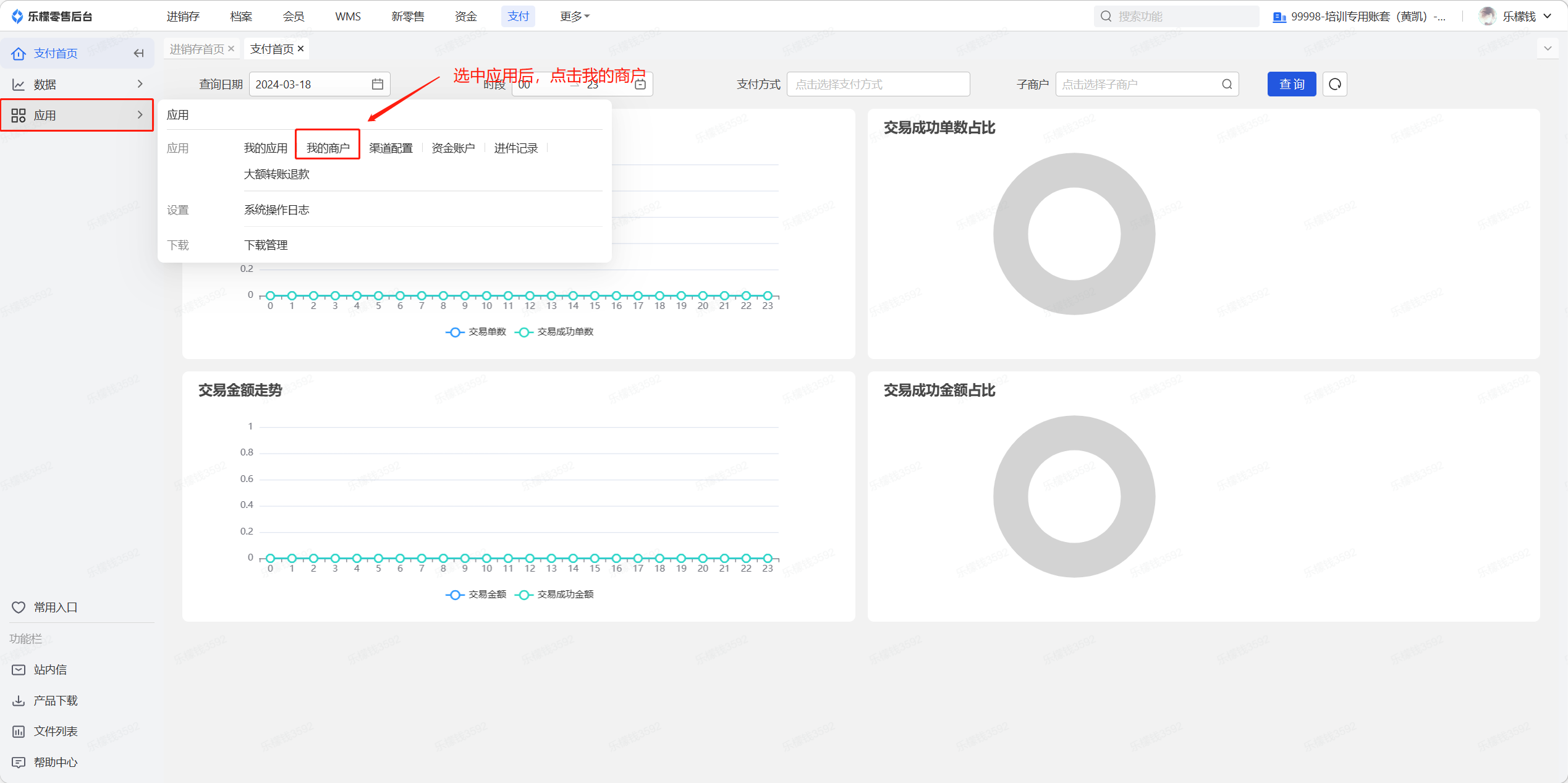Click the account-set icon beside 99998
Image resolution: width=1568 pixels, height=783 pixels.
tap(1279, 17)
